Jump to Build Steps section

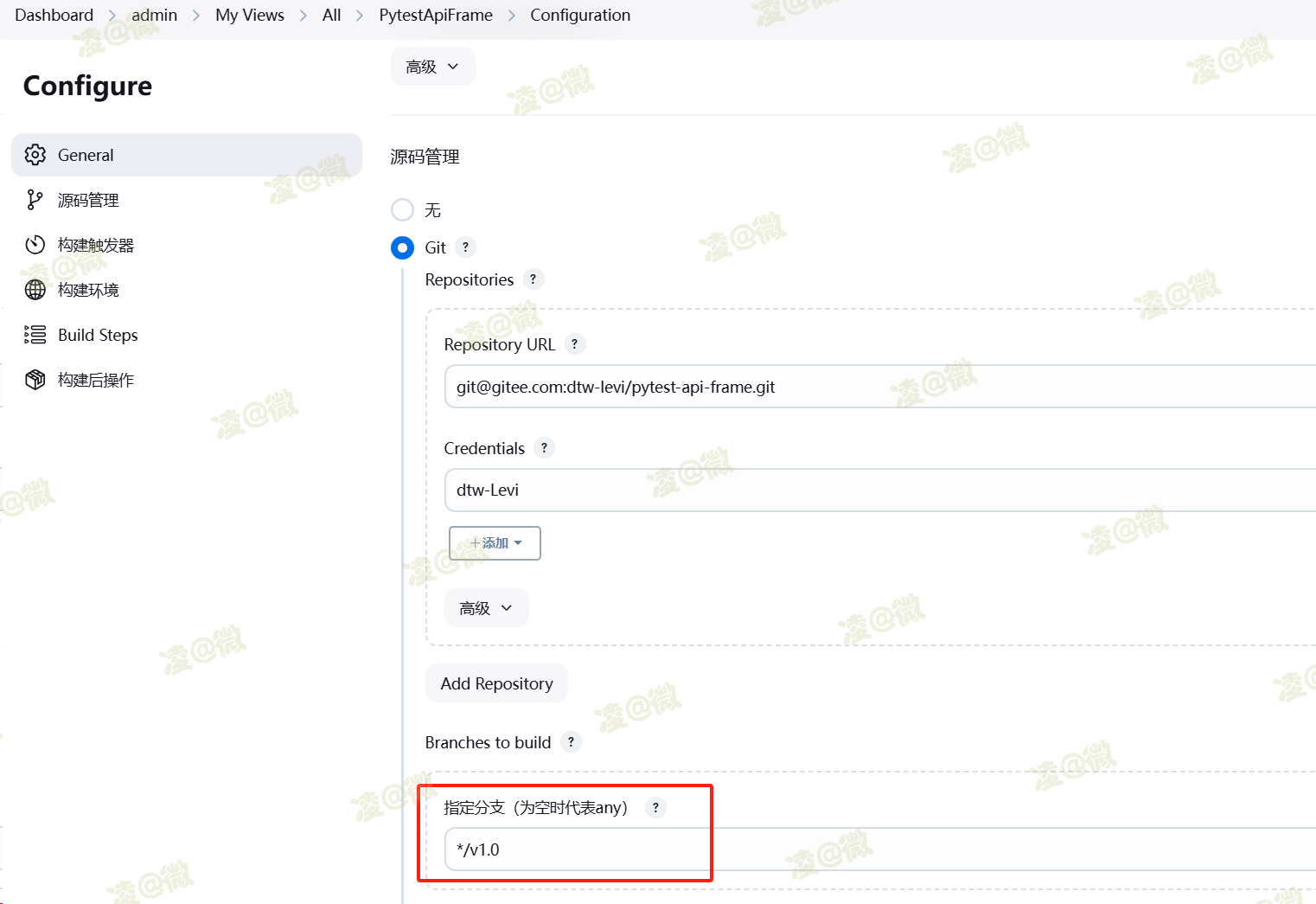coord(187,335)
